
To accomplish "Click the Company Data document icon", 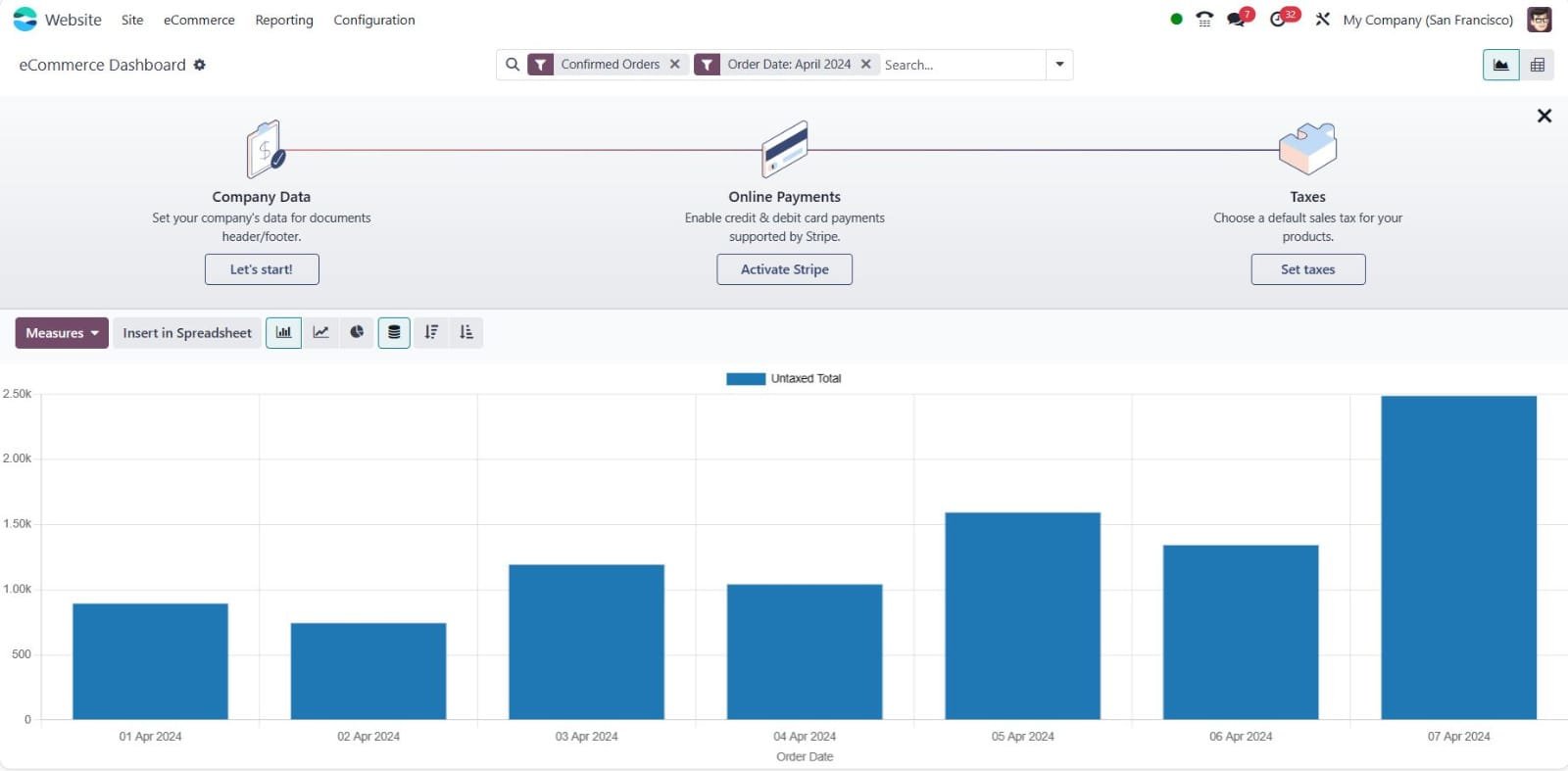I will (265, 149).
